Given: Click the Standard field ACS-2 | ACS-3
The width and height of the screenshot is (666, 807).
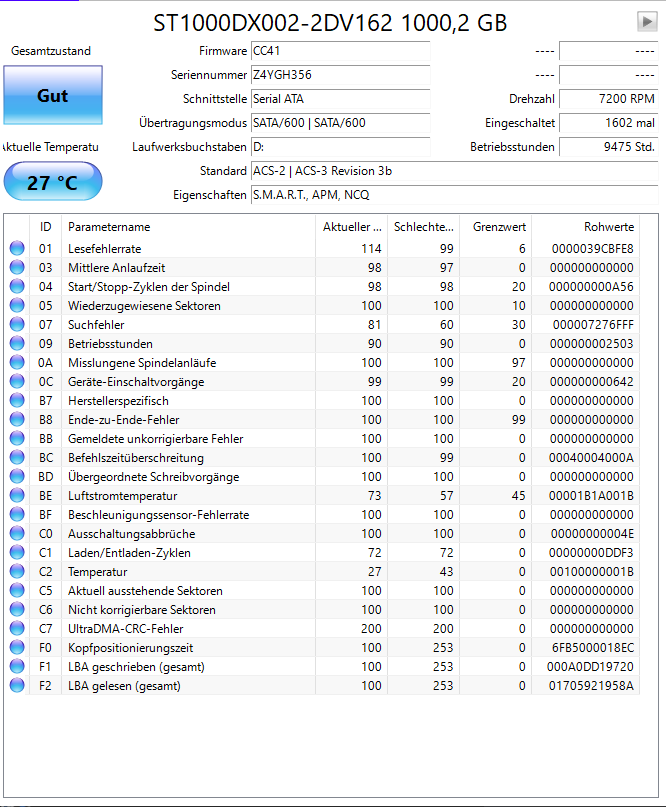Looking at the screenshot, I should 454,171.
